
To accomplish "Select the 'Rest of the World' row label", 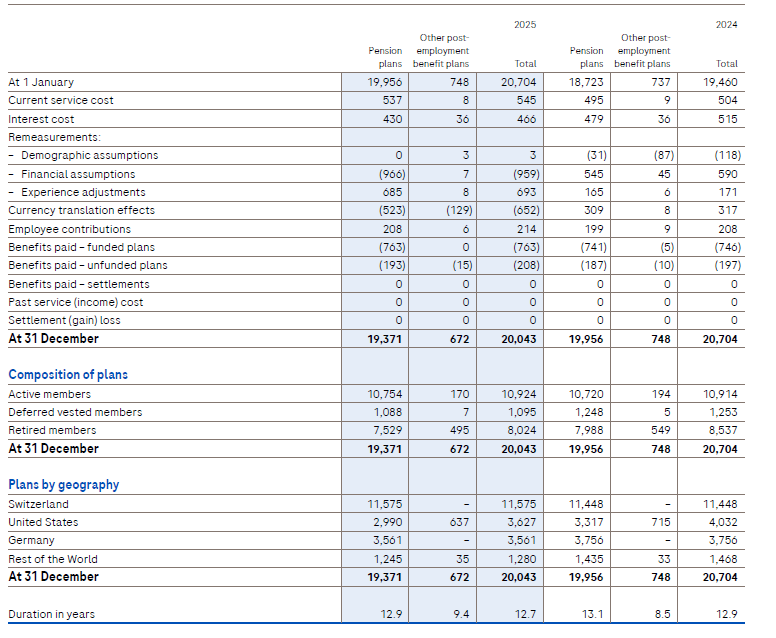I will coord(53,559).
